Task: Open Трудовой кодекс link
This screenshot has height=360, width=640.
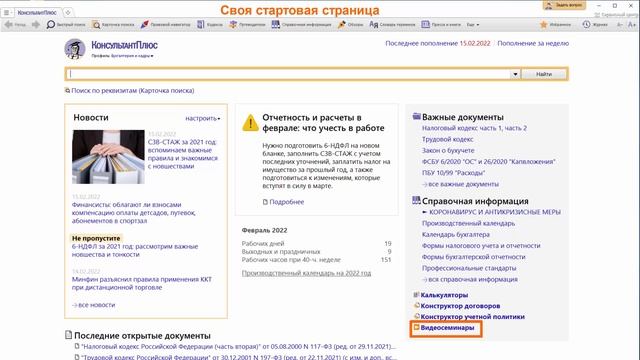Action: tap(447, 139)
